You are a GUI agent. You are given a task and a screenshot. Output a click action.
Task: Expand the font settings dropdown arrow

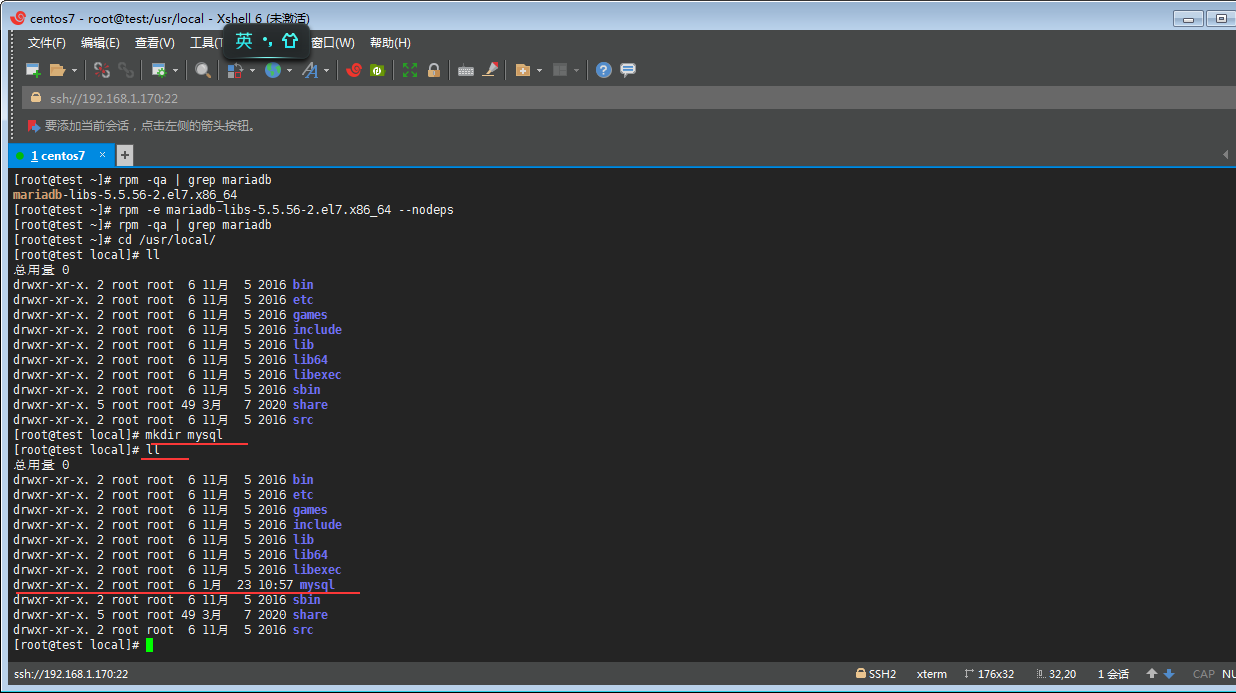point(326,70)
